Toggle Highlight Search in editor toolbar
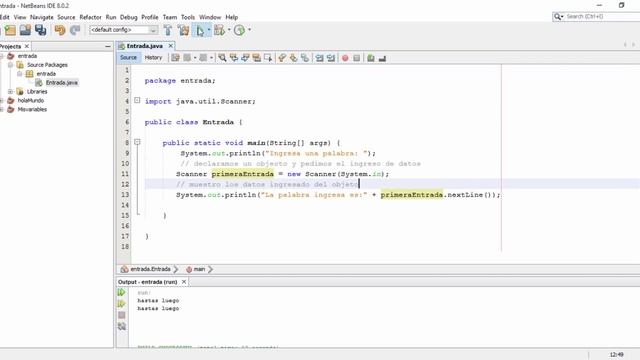Viewport: 640px width, 360px height. [256, 58]
